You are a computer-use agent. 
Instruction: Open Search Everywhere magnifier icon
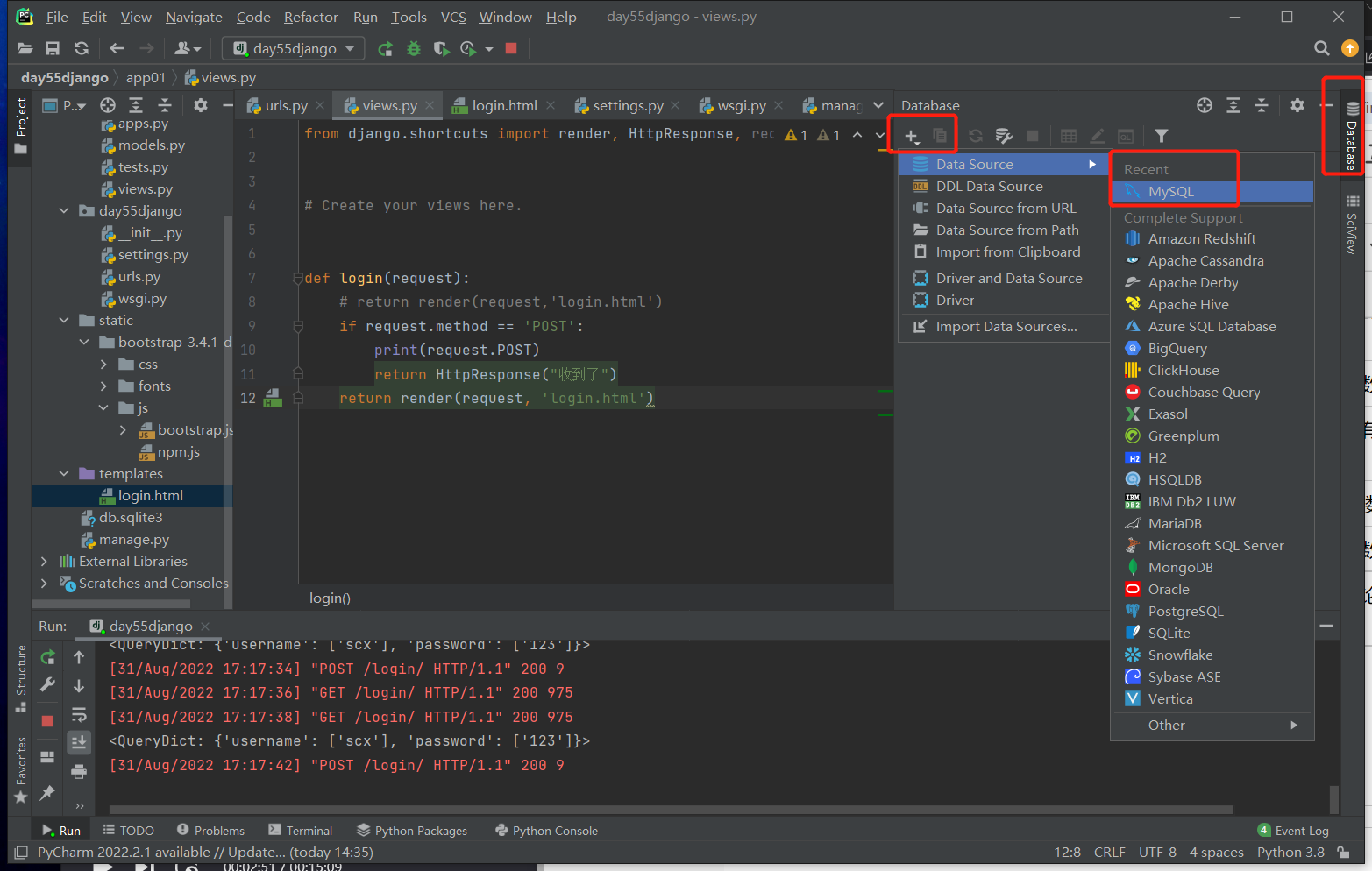point(1321,49)
